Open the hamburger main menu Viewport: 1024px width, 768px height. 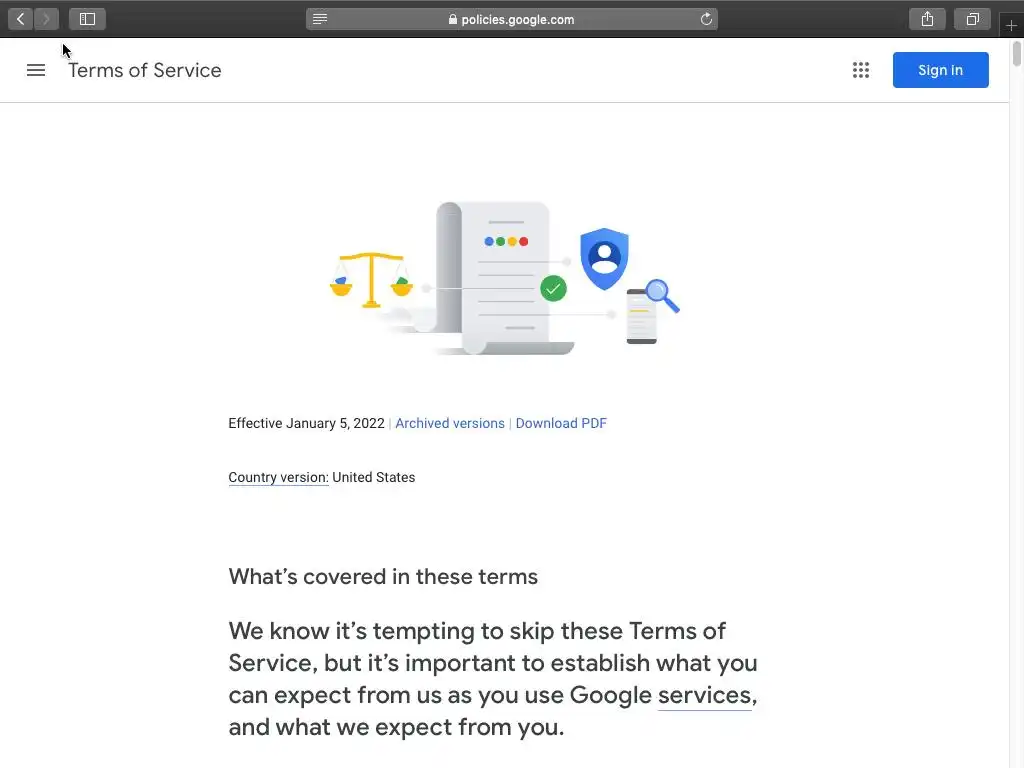tap(36, 70)
